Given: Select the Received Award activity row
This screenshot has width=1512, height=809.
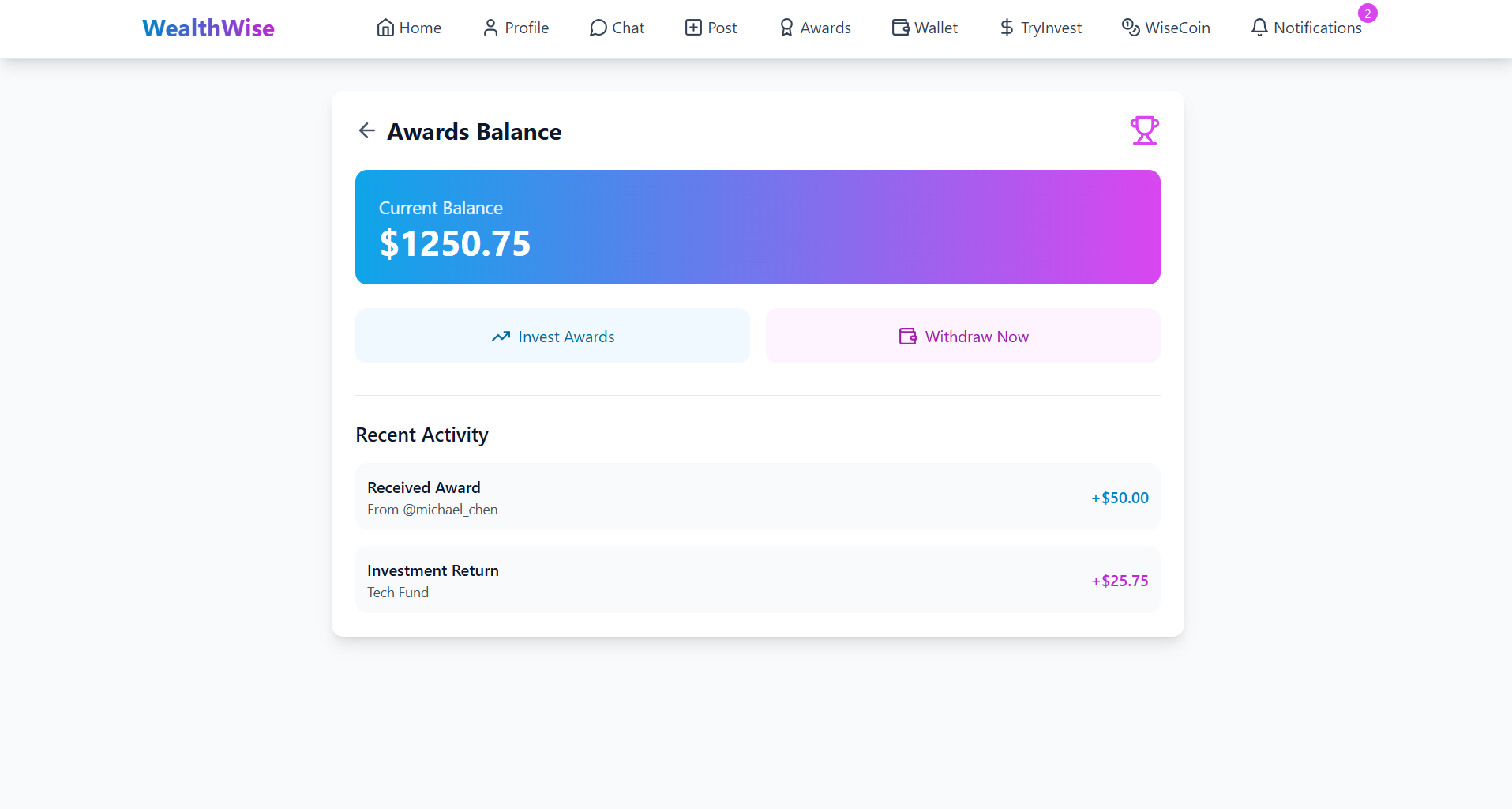Looking at the screenshot, I should click(757, 497).
